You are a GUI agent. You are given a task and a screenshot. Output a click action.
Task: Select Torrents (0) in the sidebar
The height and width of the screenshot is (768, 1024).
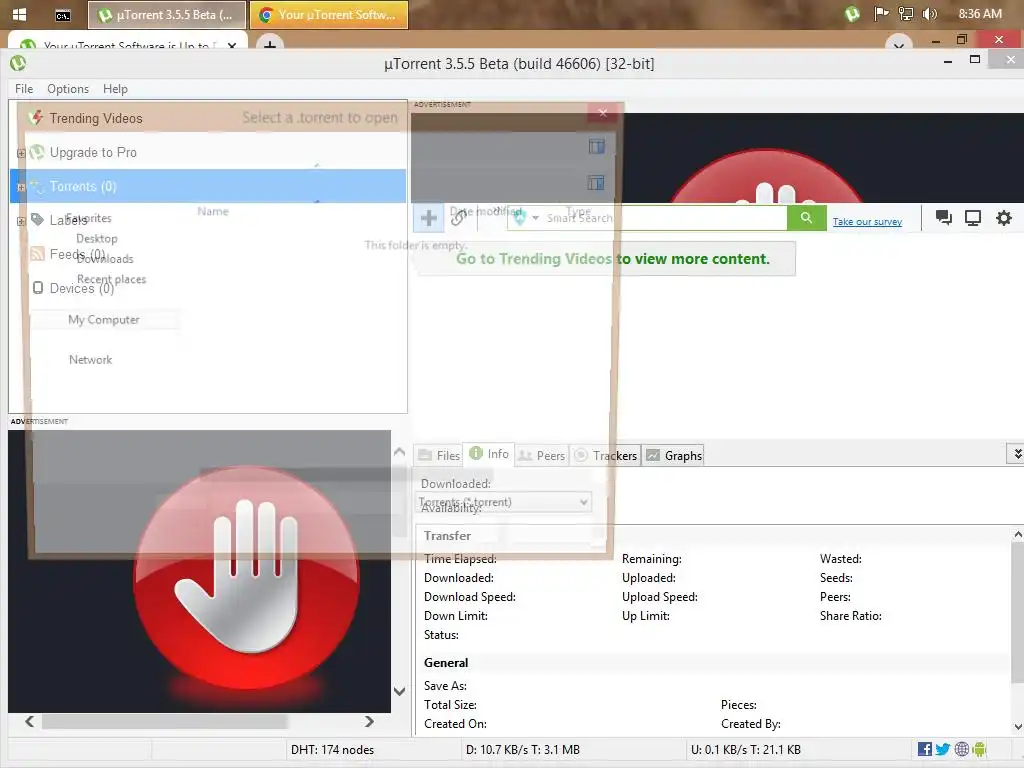[x=208, y=186]
